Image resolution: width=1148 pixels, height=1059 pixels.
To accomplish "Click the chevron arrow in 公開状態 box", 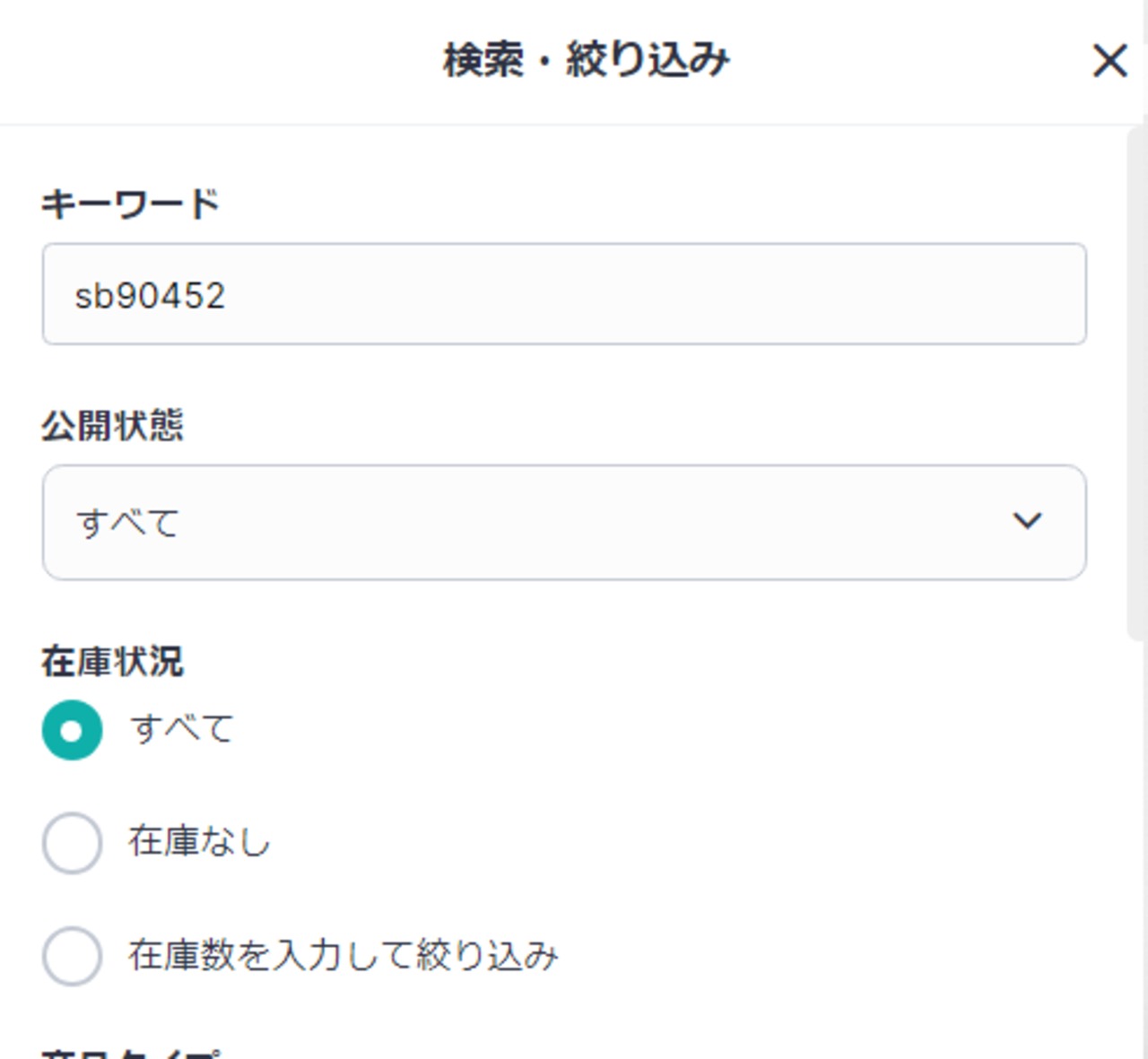I will click(1027, 521).
